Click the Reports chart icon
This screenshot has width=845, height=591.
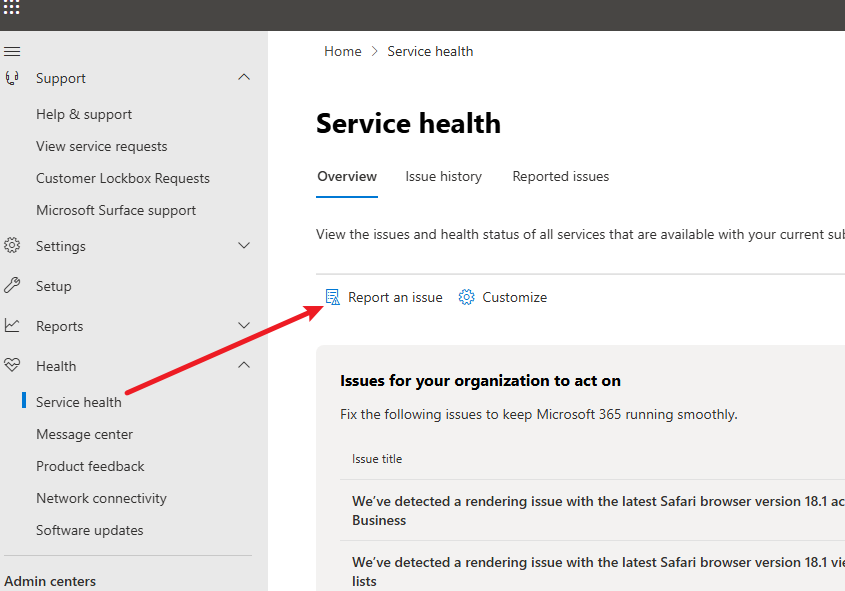pyautogui.click(x=12, y=325)
